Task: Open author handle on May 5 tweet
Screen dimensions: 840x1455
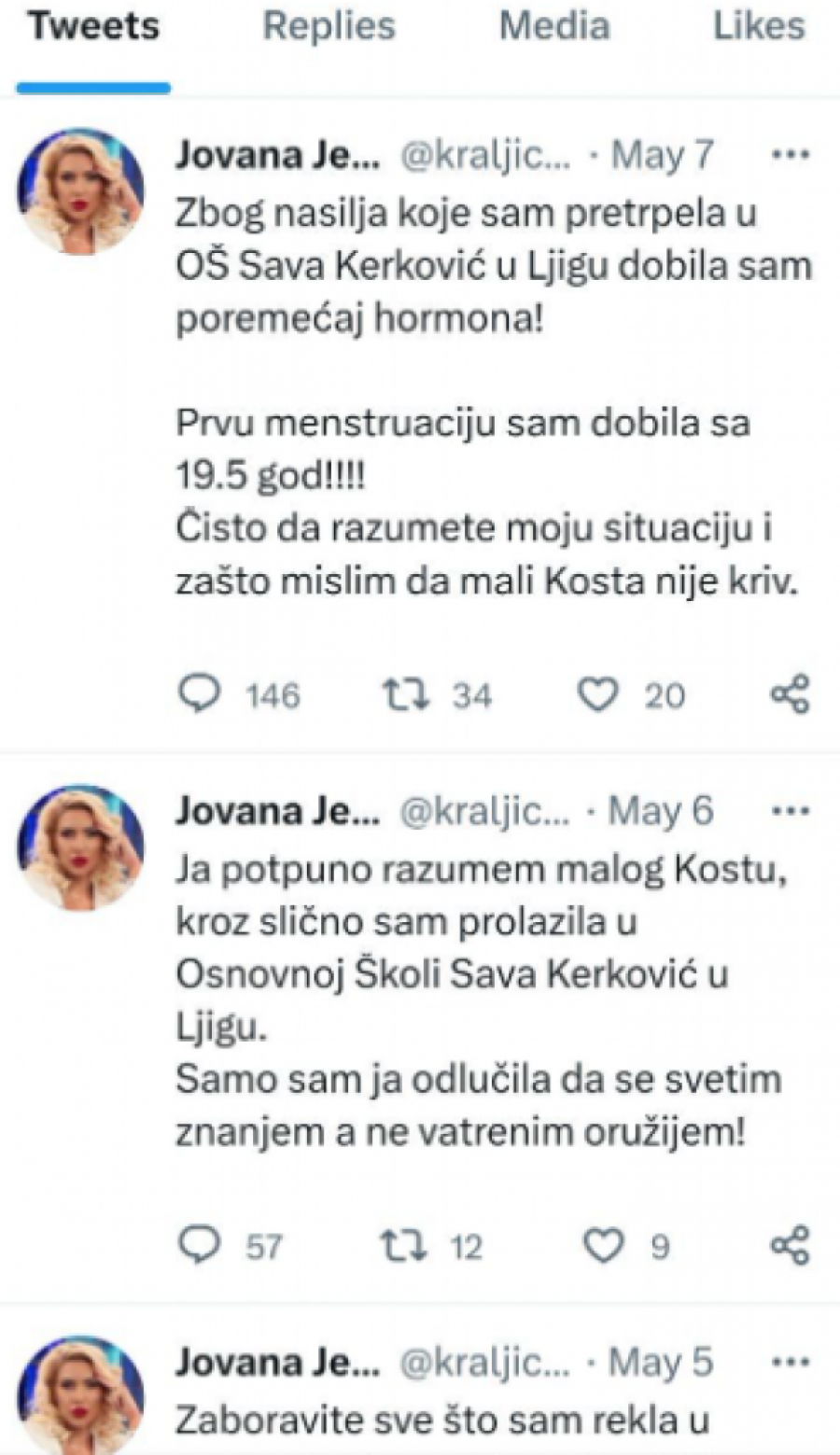Action: [484, 1363]
